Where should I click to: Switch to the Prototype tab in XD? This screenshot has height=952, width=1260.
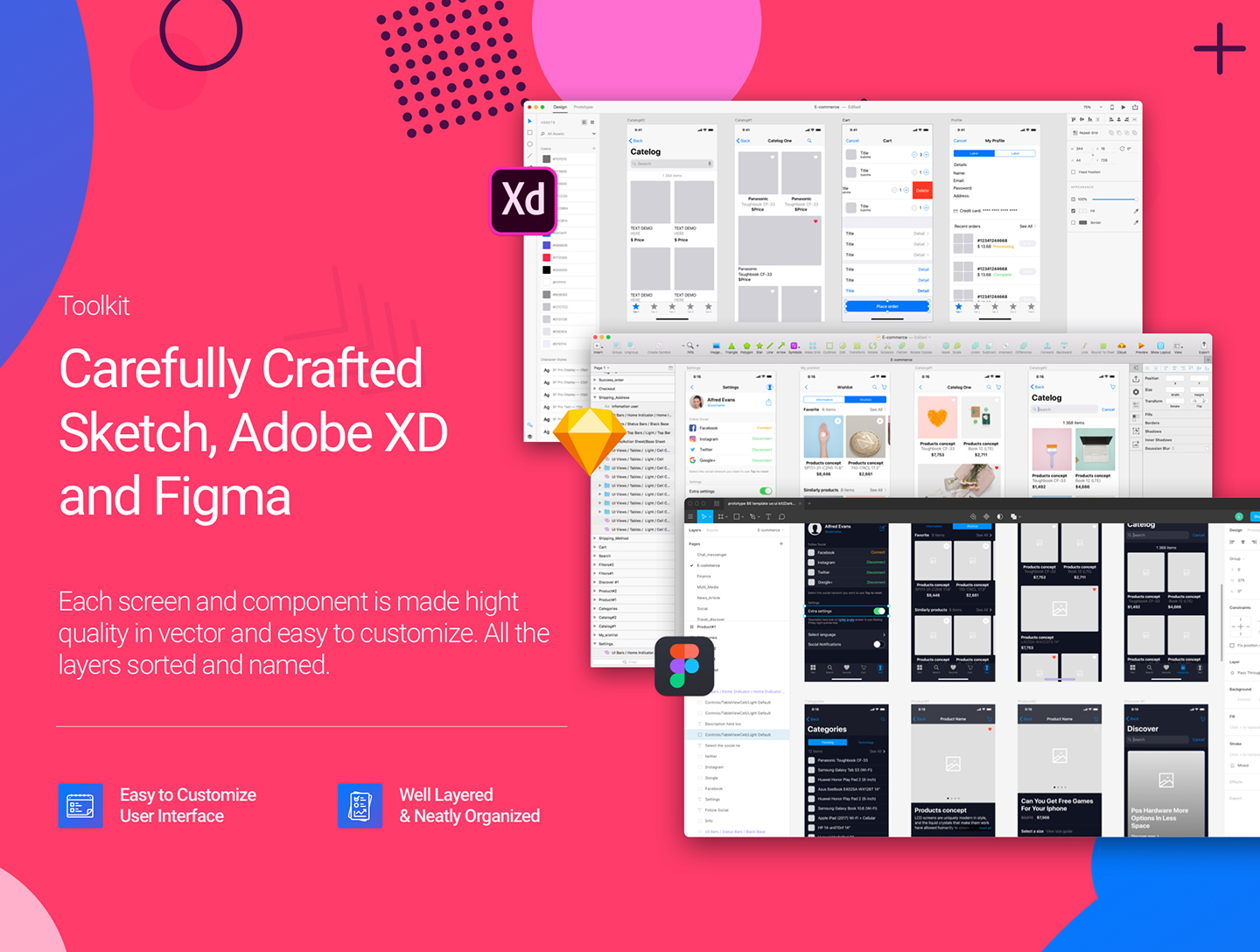(584, 108)
